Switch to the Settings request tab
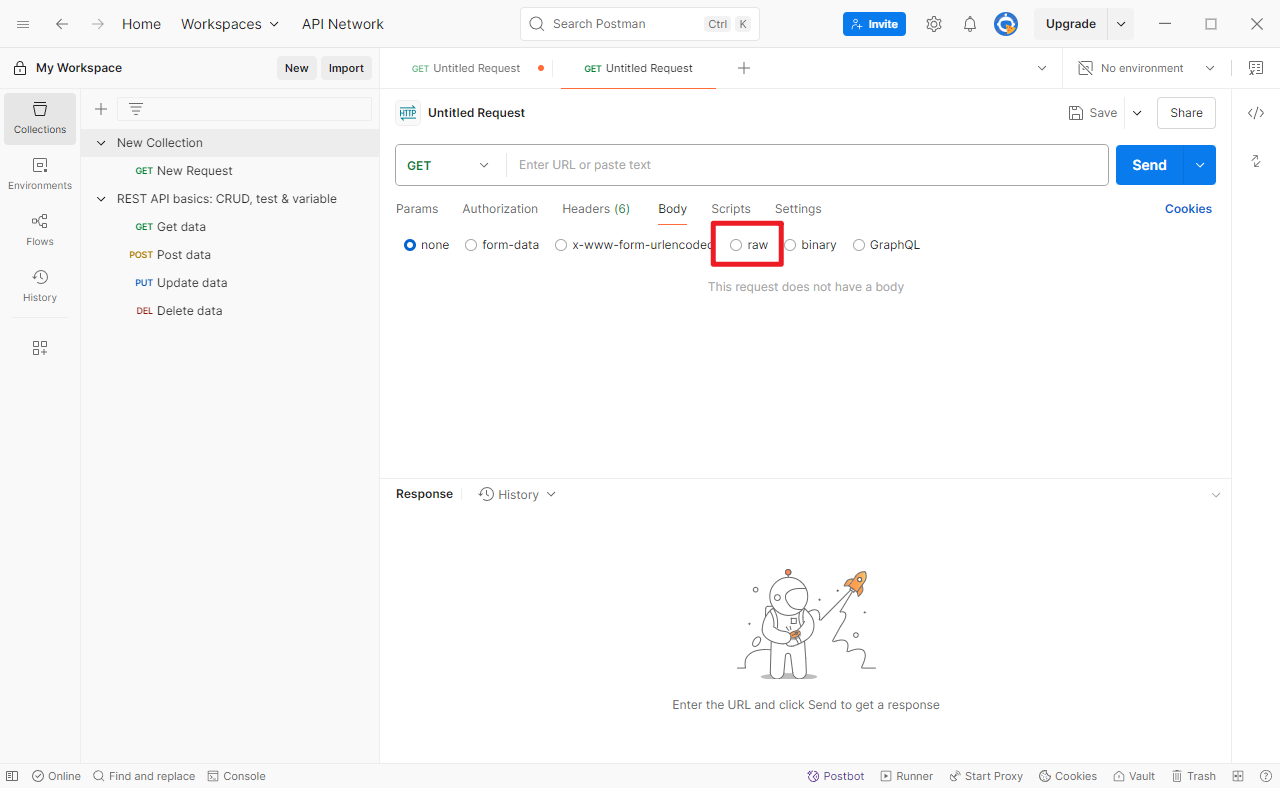 (798, 209)
